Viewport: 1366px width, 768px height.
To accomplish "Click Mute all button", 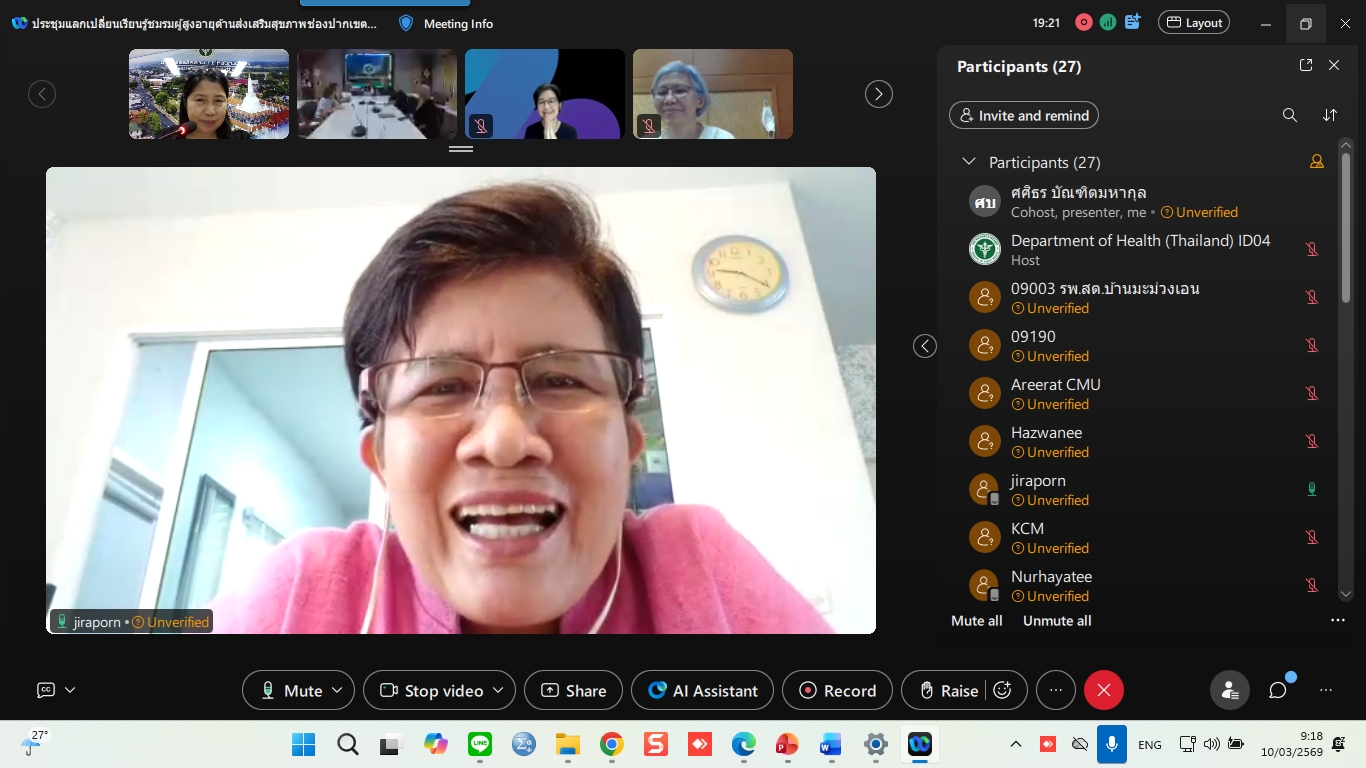I will pos(976,620).
